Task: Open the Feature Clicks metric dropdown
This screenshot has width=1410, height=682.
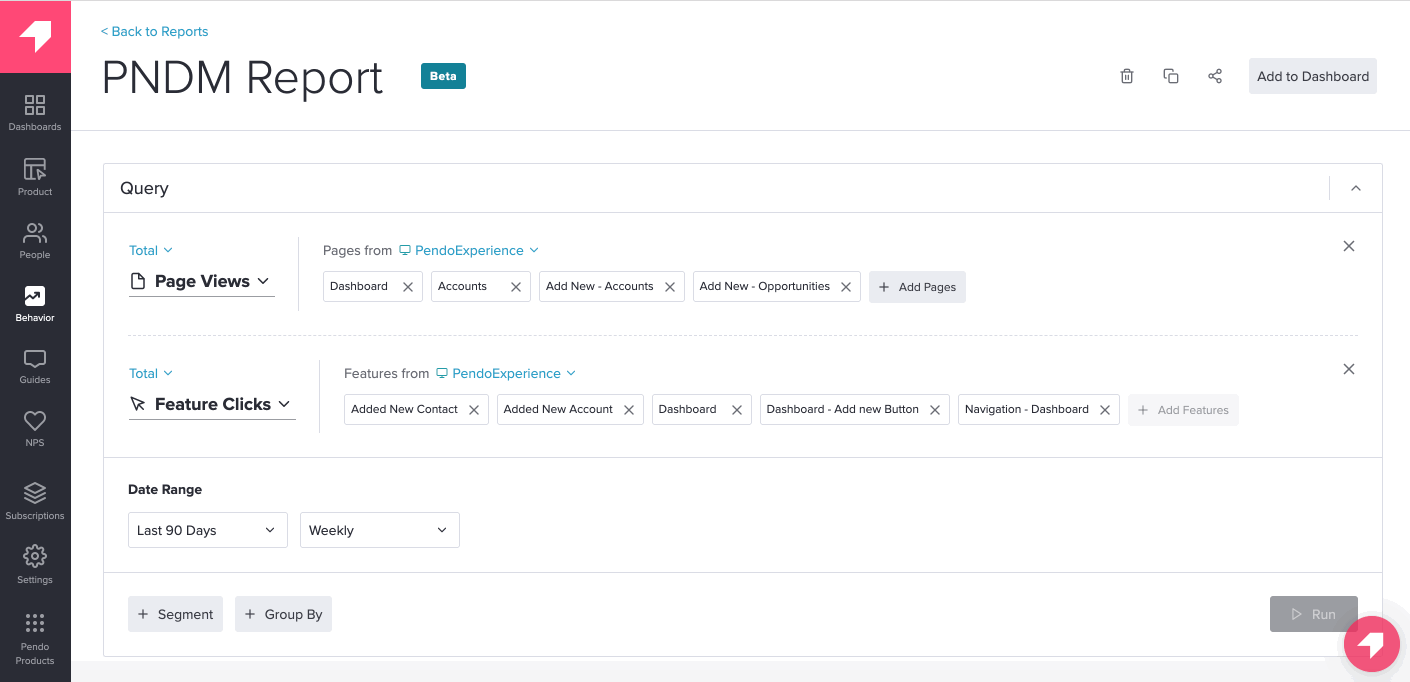Action: [x=211, y=404]
